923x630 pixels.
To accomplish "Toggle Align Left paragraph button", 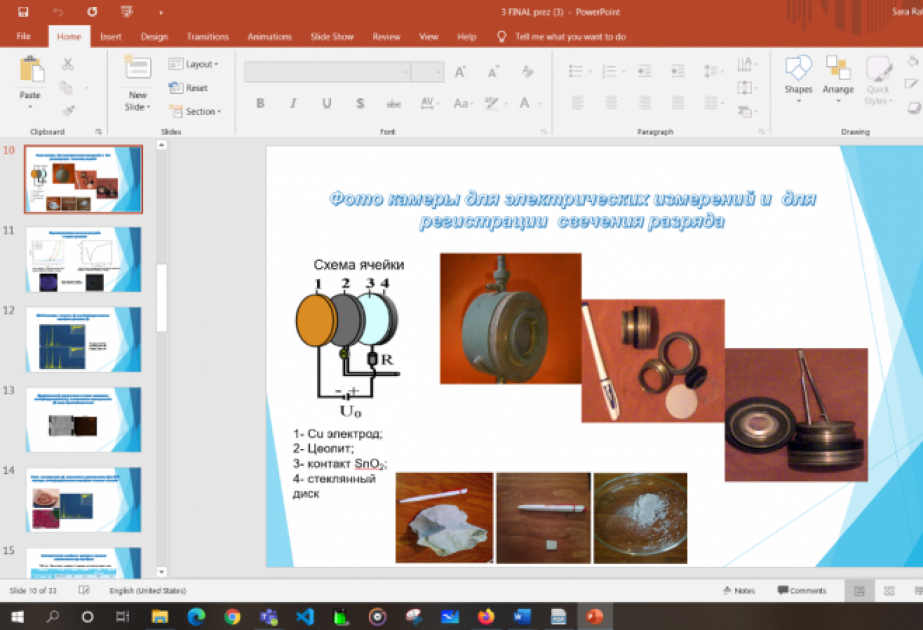I will (x=577, y=104).
